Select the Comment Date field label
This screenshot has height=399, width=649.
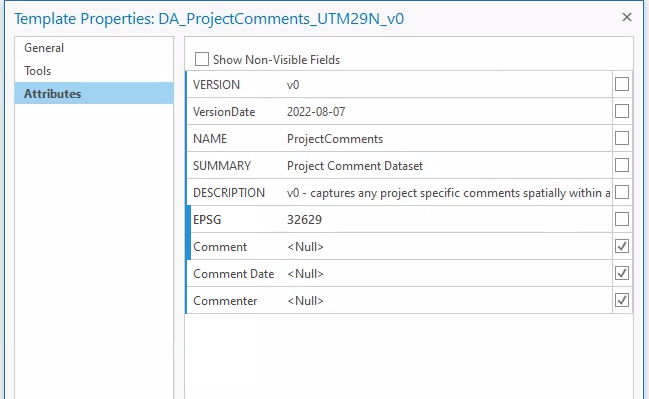coord(233,274)
